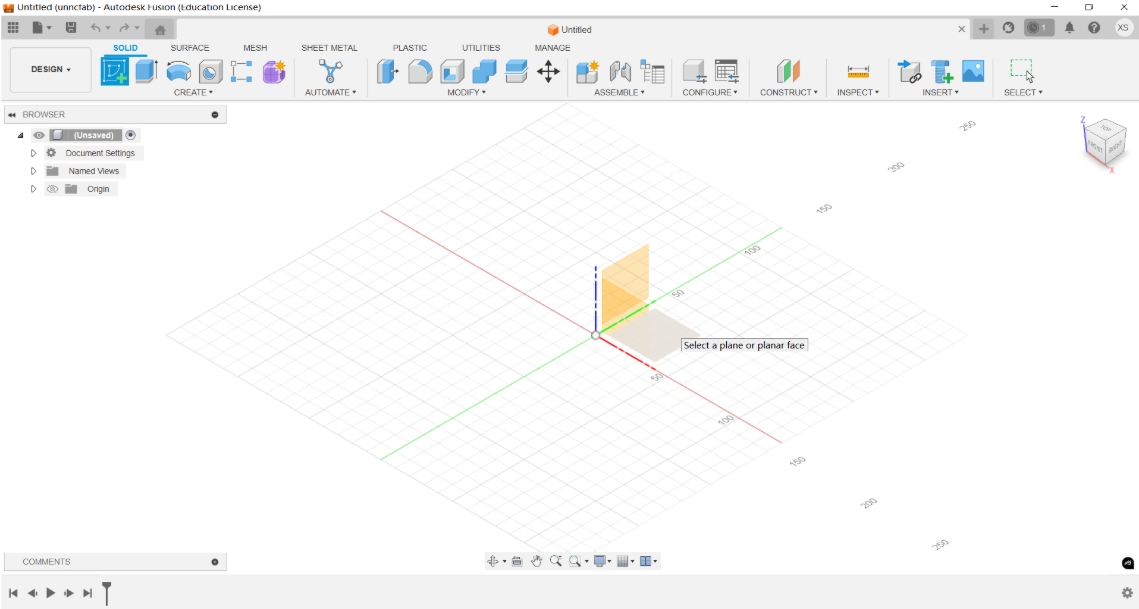
Task: Click the Extrude tool icon
Action: [146, 71]
